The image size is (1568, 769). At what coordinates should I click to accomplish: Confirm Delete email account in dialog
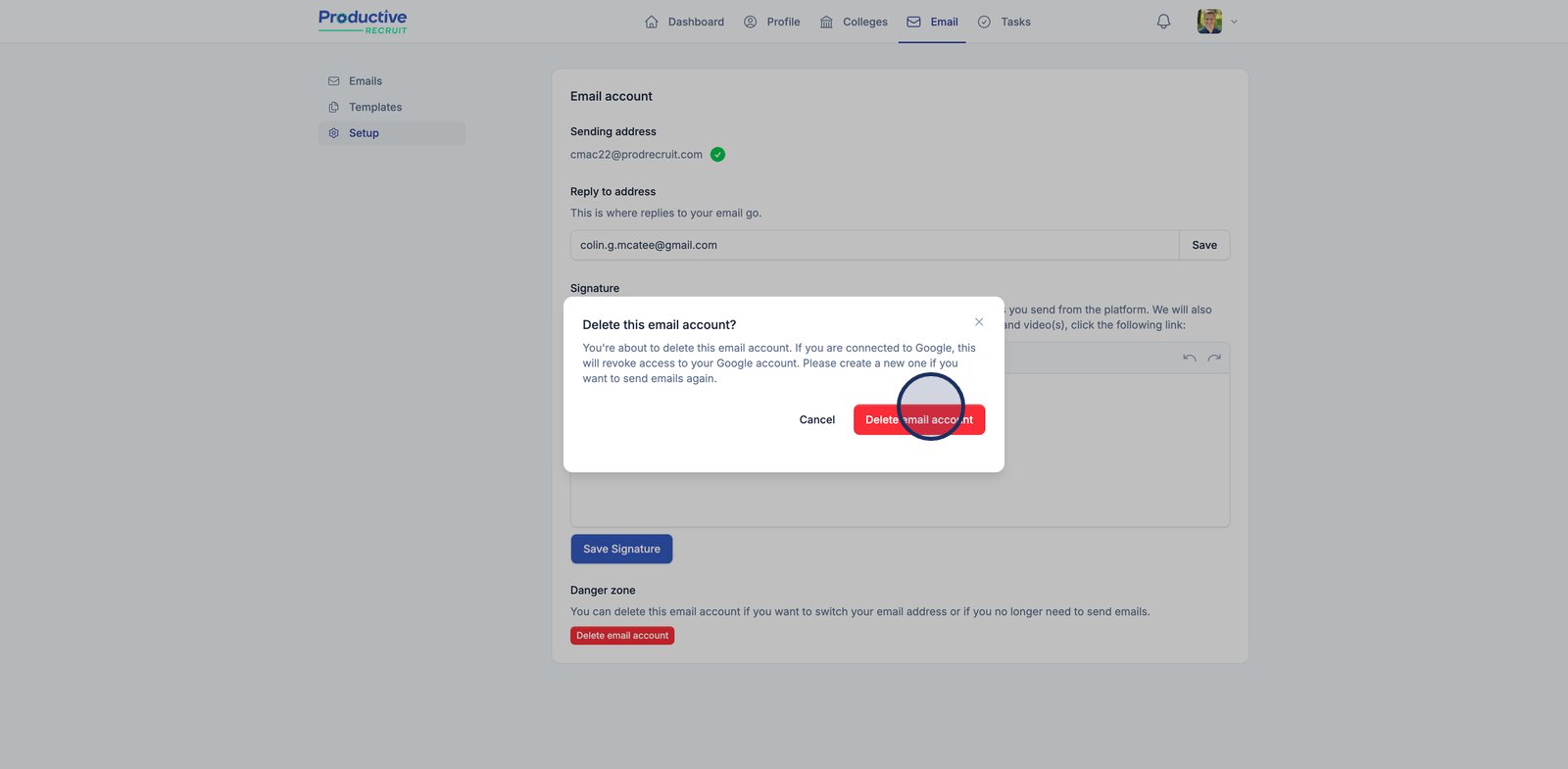tap(919, 420)
